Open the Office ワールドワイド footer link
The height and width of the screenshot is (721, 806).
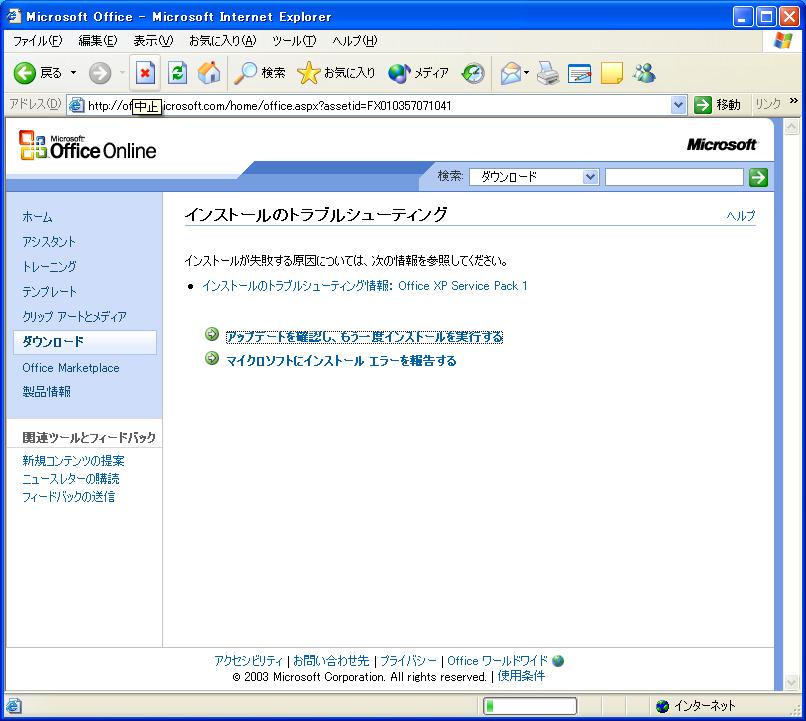[498, 661]
